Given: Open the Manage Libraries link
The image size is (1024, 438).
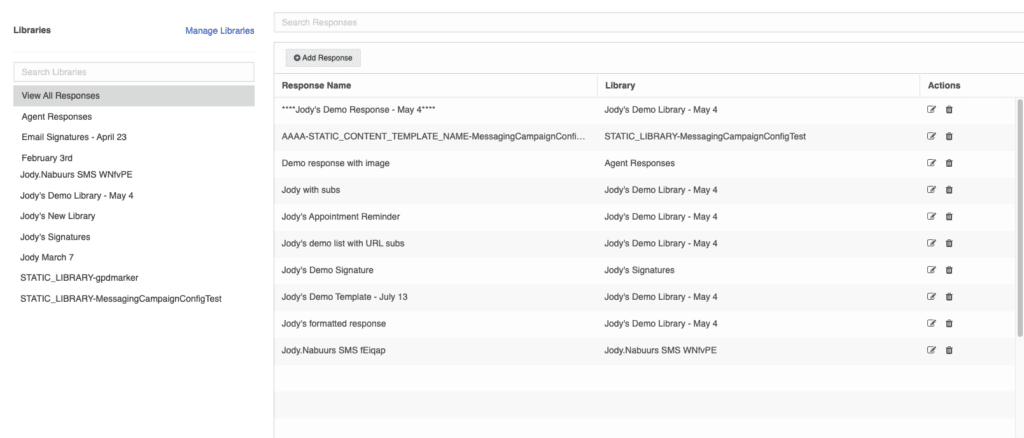Looking at the screenshot, I should [219, 31].
